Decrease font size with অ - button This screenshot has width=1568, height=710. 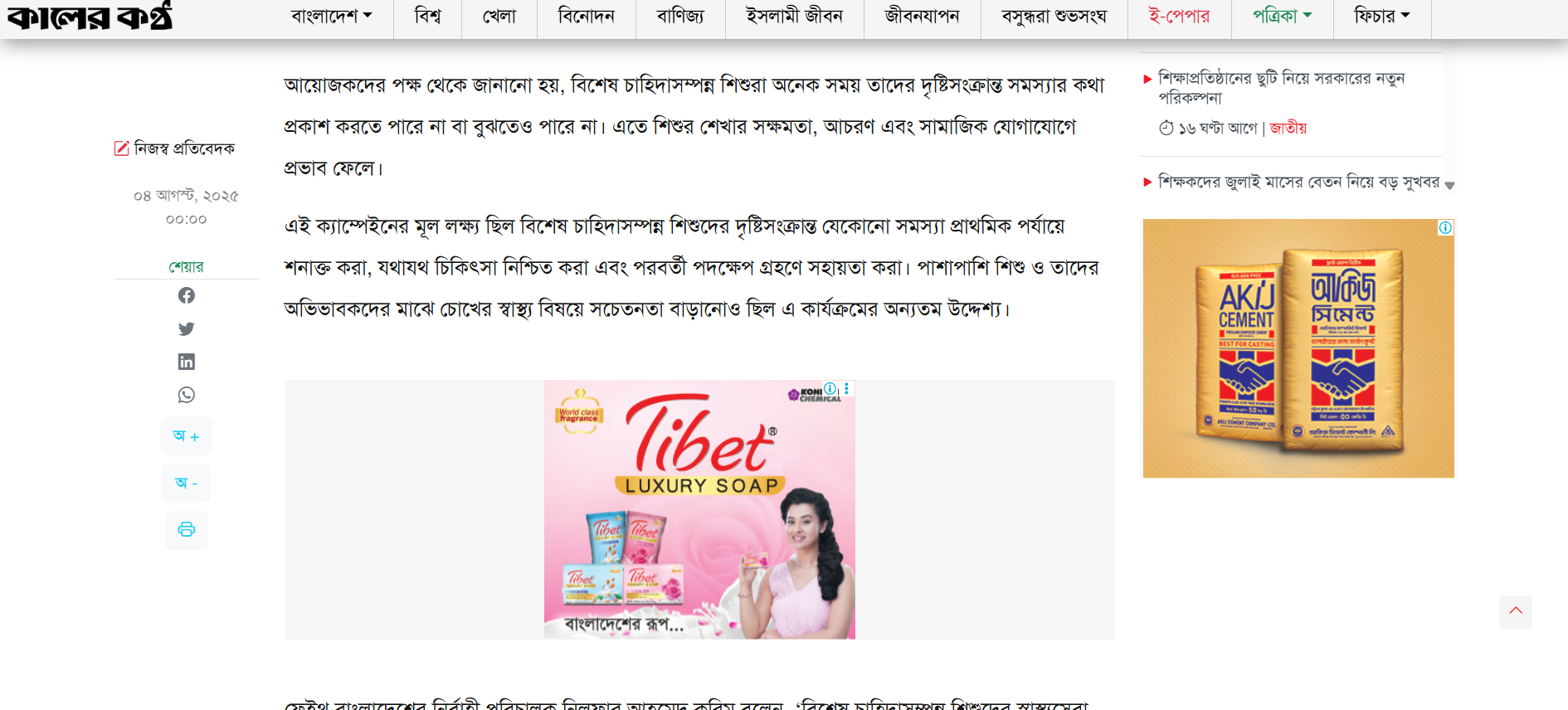187,483
